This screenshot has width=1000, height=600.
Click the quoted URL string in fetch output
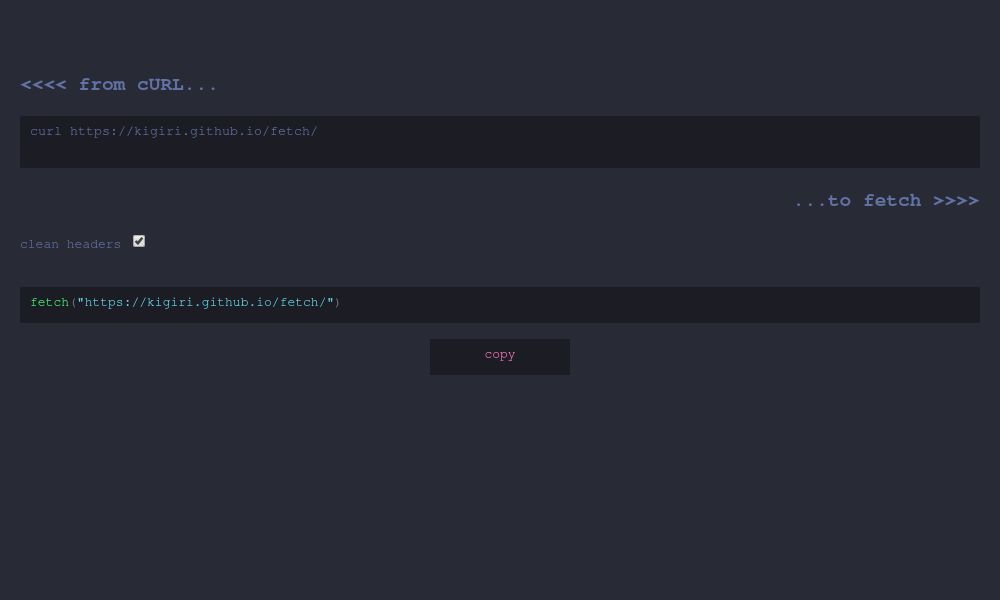click(205, 303)
